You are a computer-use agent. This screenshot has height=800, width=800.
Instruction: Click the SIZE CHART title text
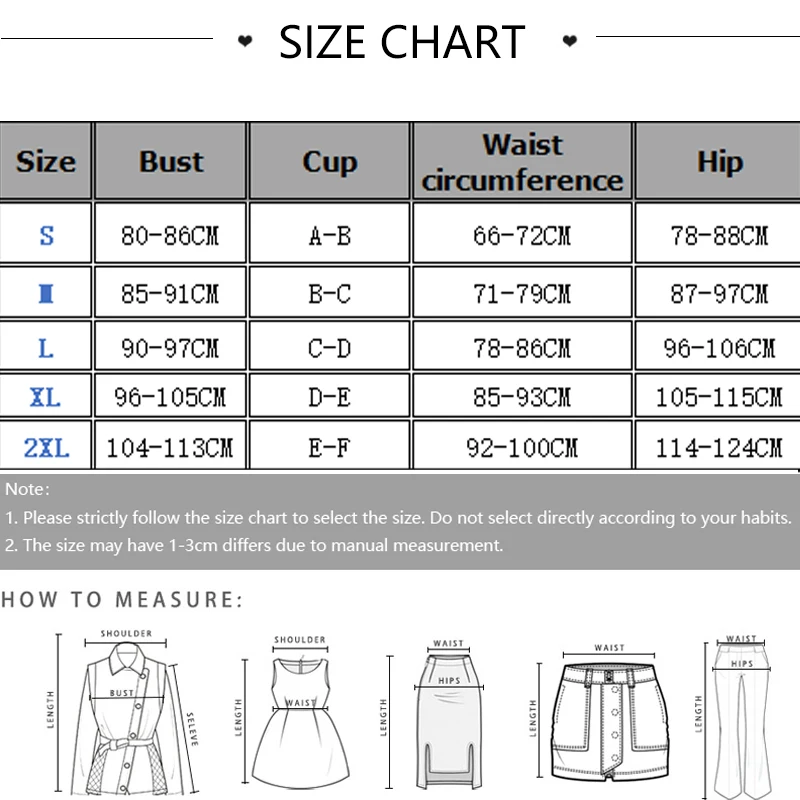pyautogui.click(x=402, y=42)
